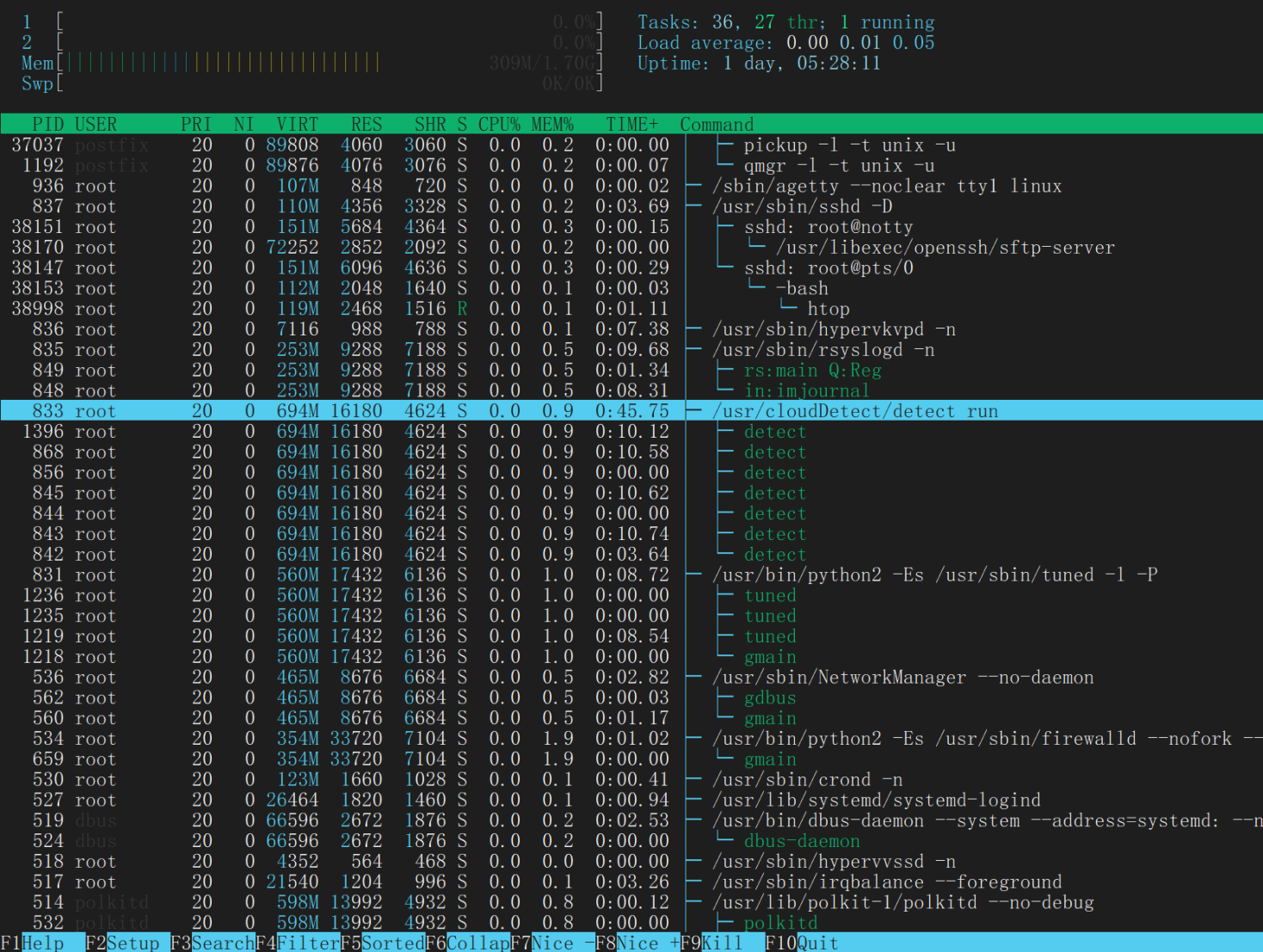This screenshot has width=1263, height=952.
Task: Sort by PID column header
Action: [x=47, y=124]
